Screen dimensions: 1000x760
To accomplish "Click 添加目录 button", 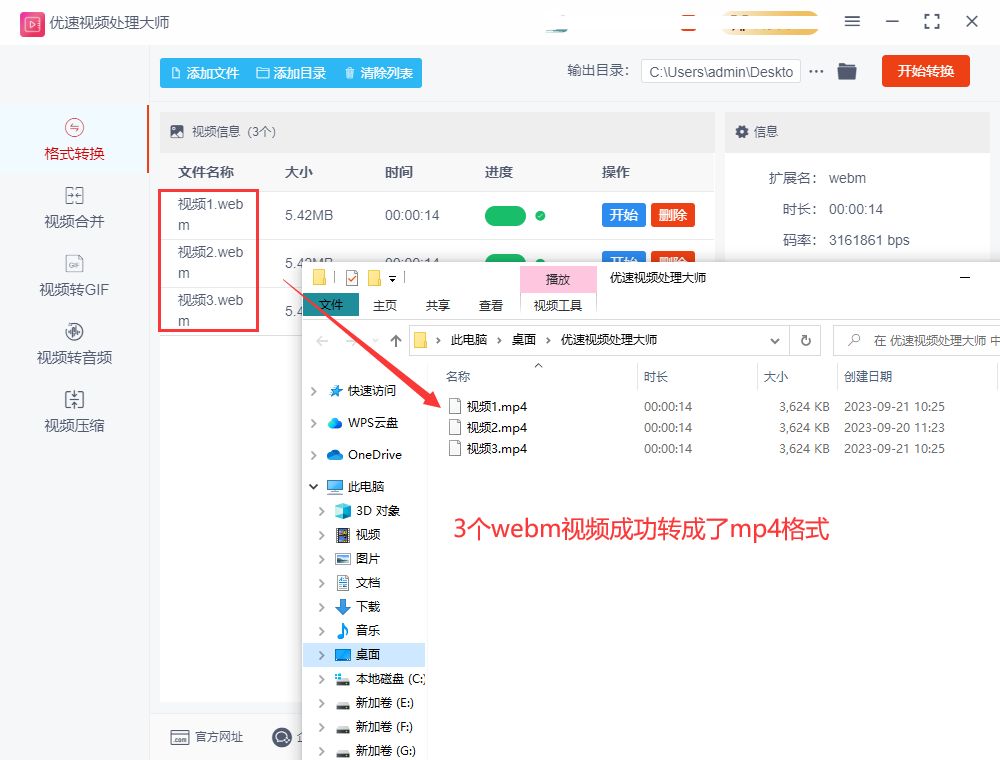I will 291,73.
